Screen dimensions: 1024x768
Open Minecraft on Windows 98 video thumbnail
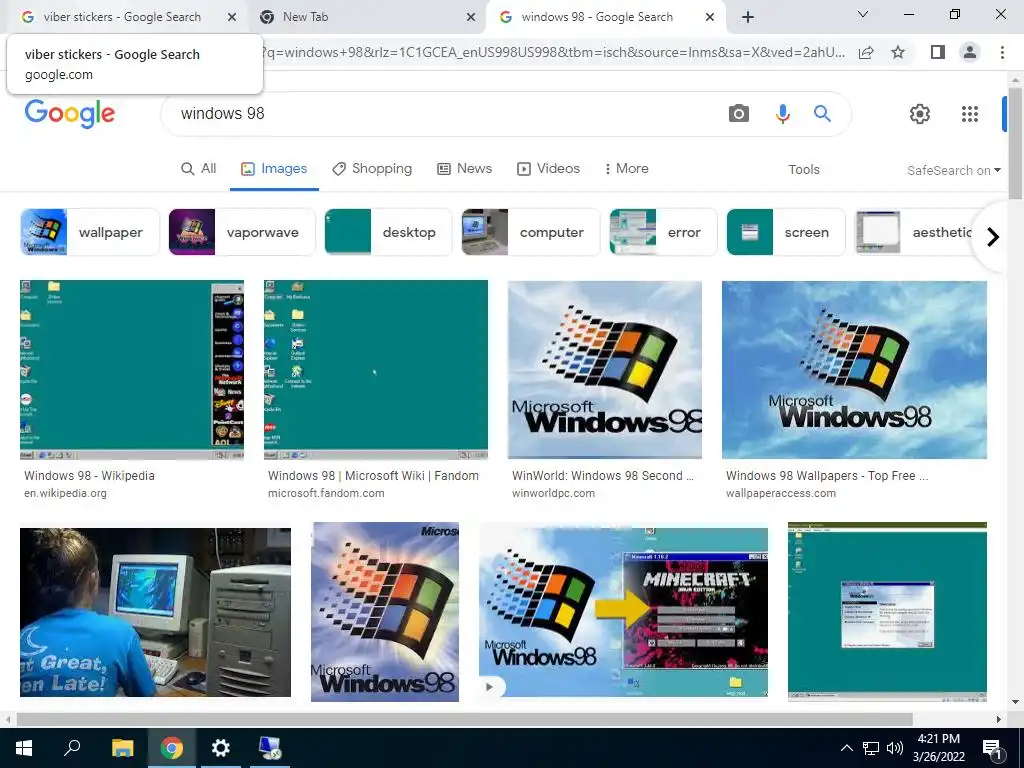(x=624, y=612)
